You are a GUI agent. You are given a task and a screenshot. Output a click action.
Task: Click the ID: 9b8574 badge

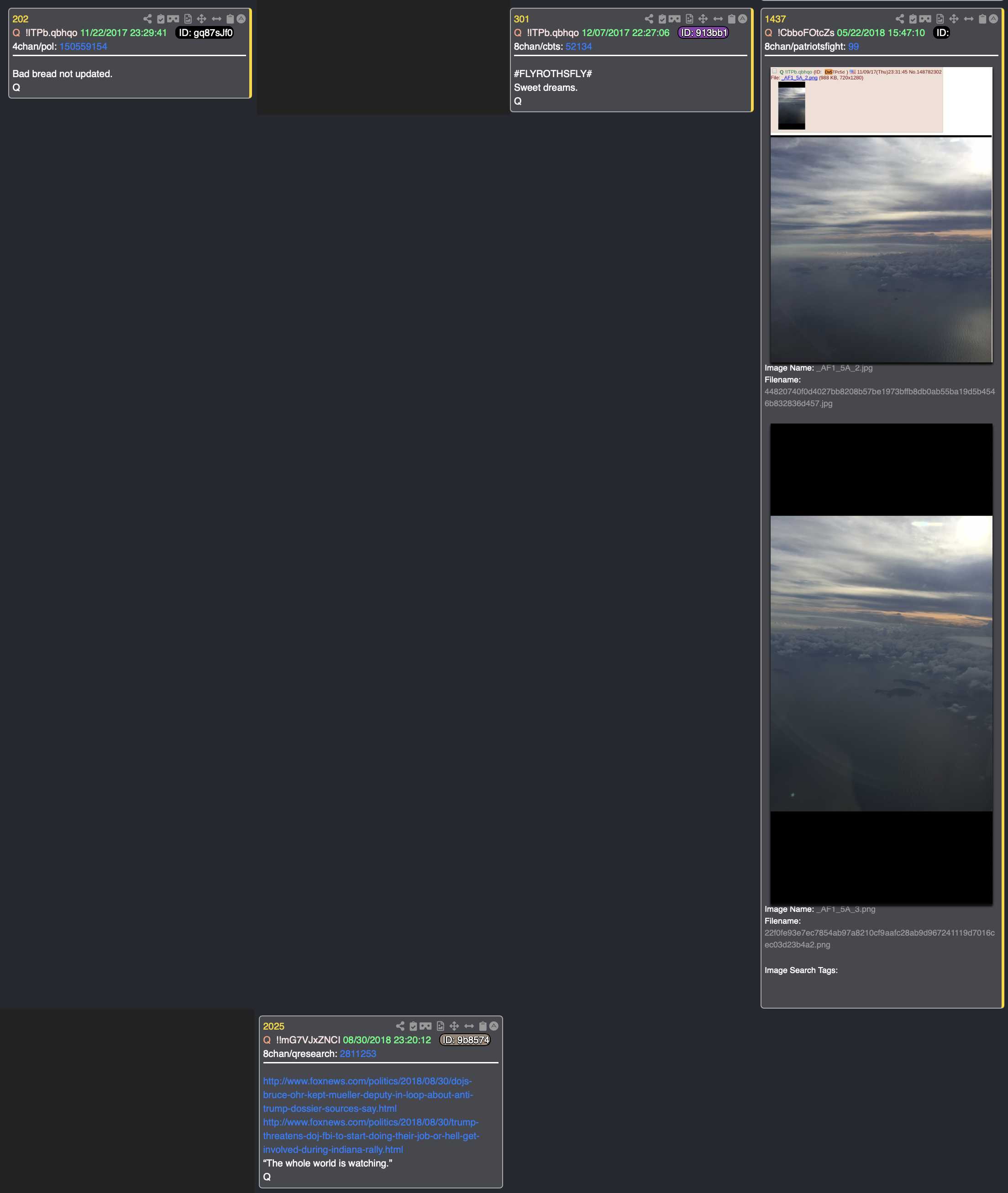point(465,1040)
